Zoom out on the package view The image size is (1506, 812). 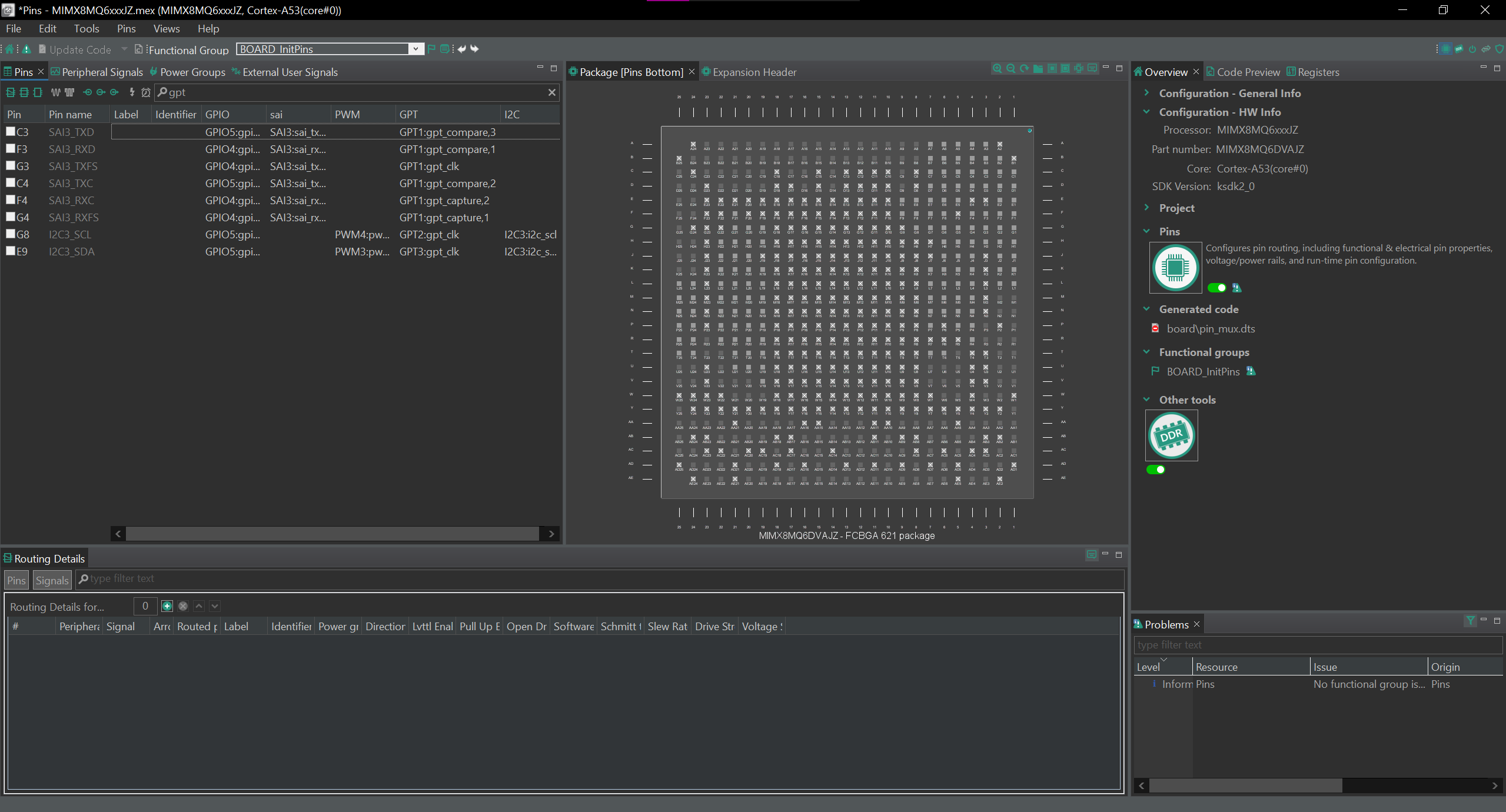point(1010,69)
